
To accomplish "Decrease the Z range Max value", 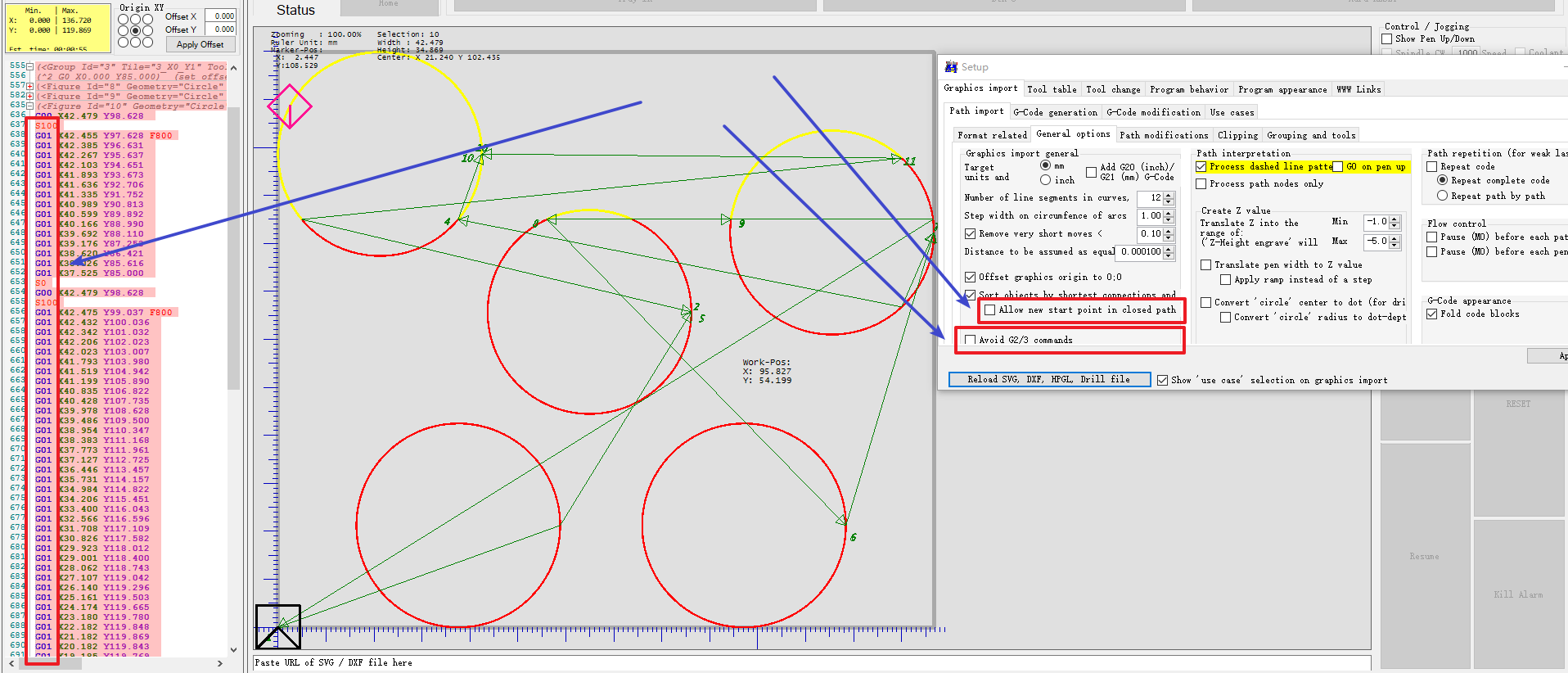I will (x=1395, y=245).
